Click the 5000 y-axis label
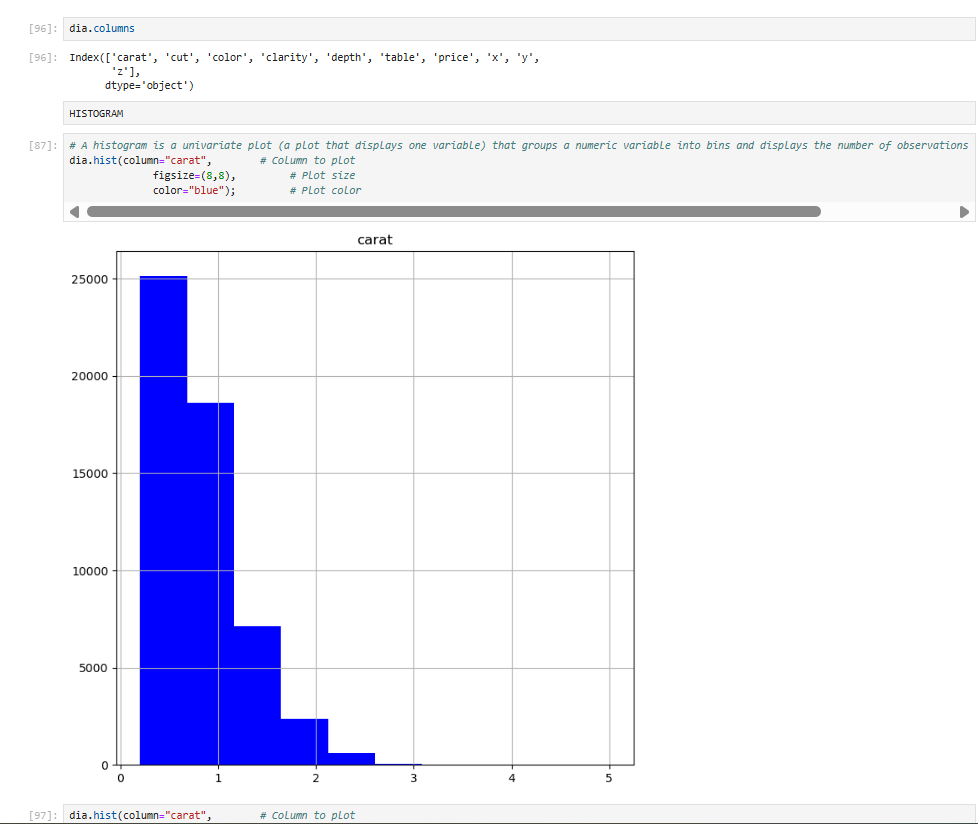The image size is (978, 824). click(94, 668)
